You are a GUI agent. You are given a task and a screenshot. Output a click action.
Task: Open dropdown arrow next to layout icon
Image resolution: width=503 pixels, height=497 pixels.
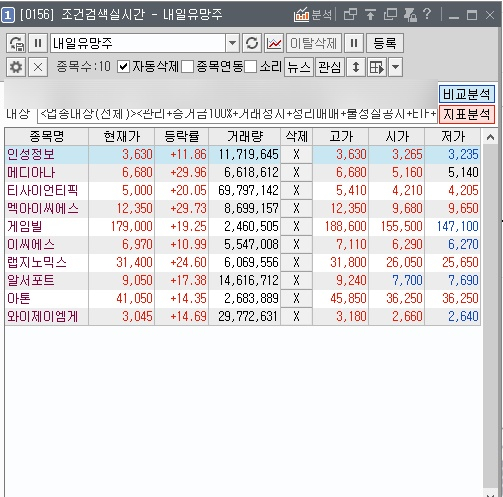tap(395, 67)
